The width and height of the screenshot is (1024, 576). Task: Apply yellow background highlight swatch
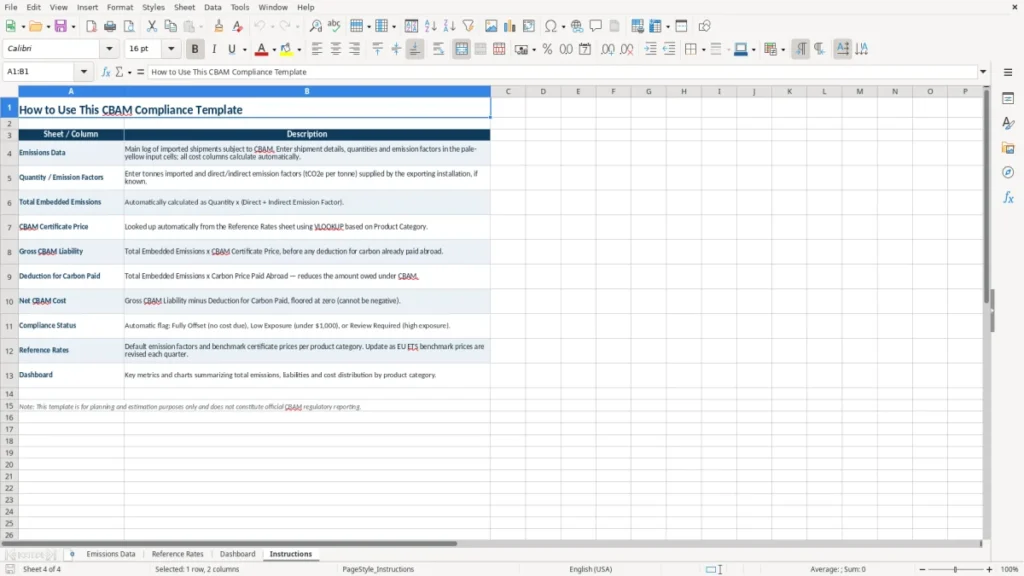pyautogui.click(x=286, y=49)
